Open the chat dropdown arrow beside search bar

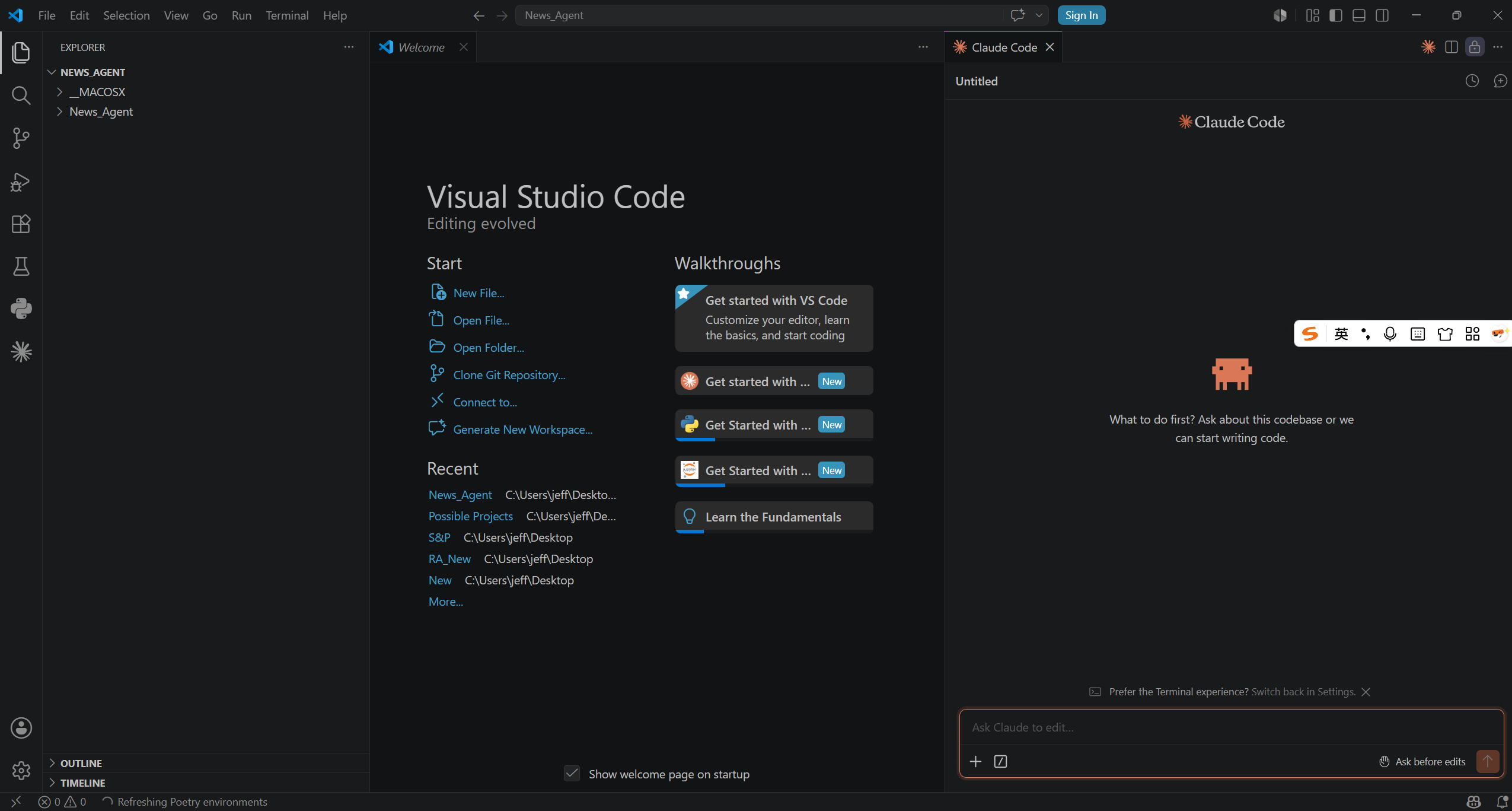pos(1039,15)
